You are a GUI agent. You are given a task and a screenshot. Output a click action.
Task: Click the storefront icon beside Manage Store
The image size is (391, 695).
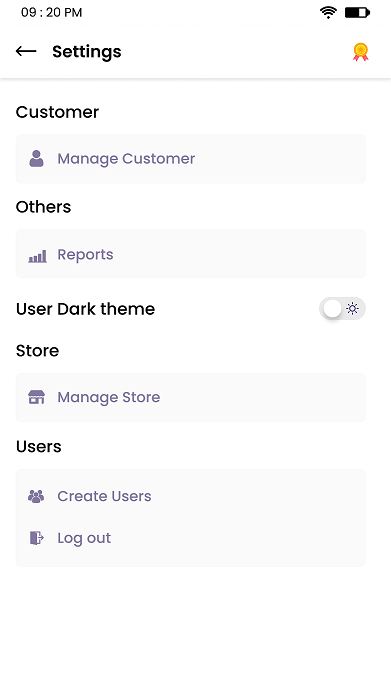tap(36, 397)
